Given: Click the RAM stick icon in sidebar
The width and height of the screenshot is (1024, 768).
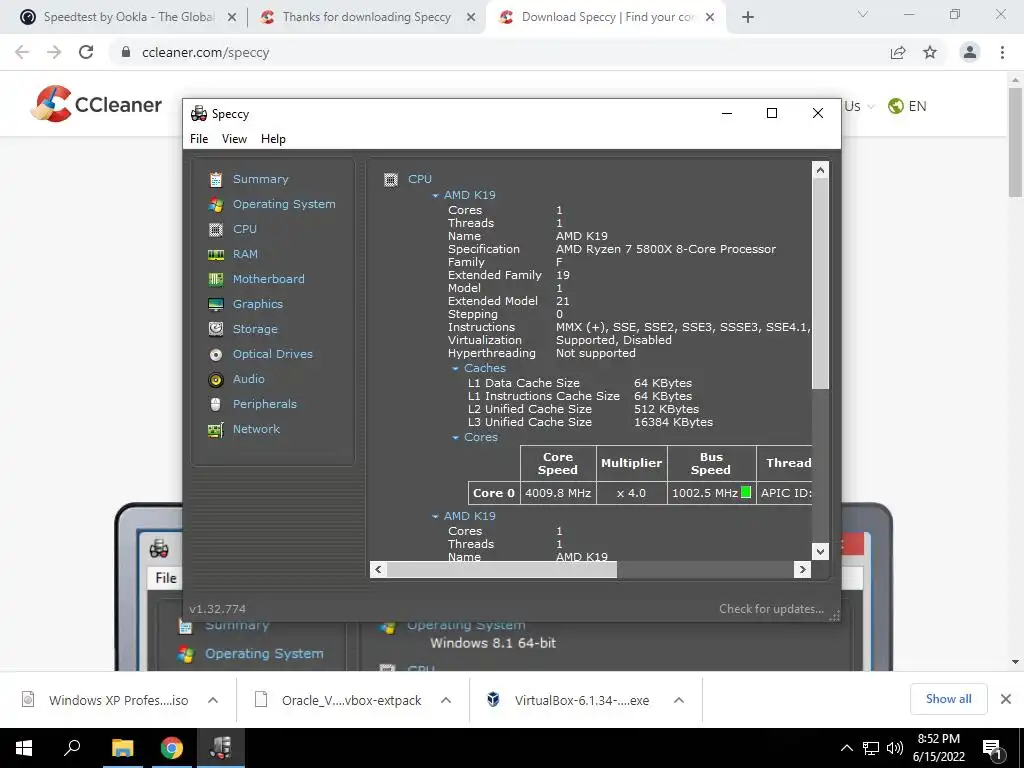Looking at the screenshot, I should (216, 255).
